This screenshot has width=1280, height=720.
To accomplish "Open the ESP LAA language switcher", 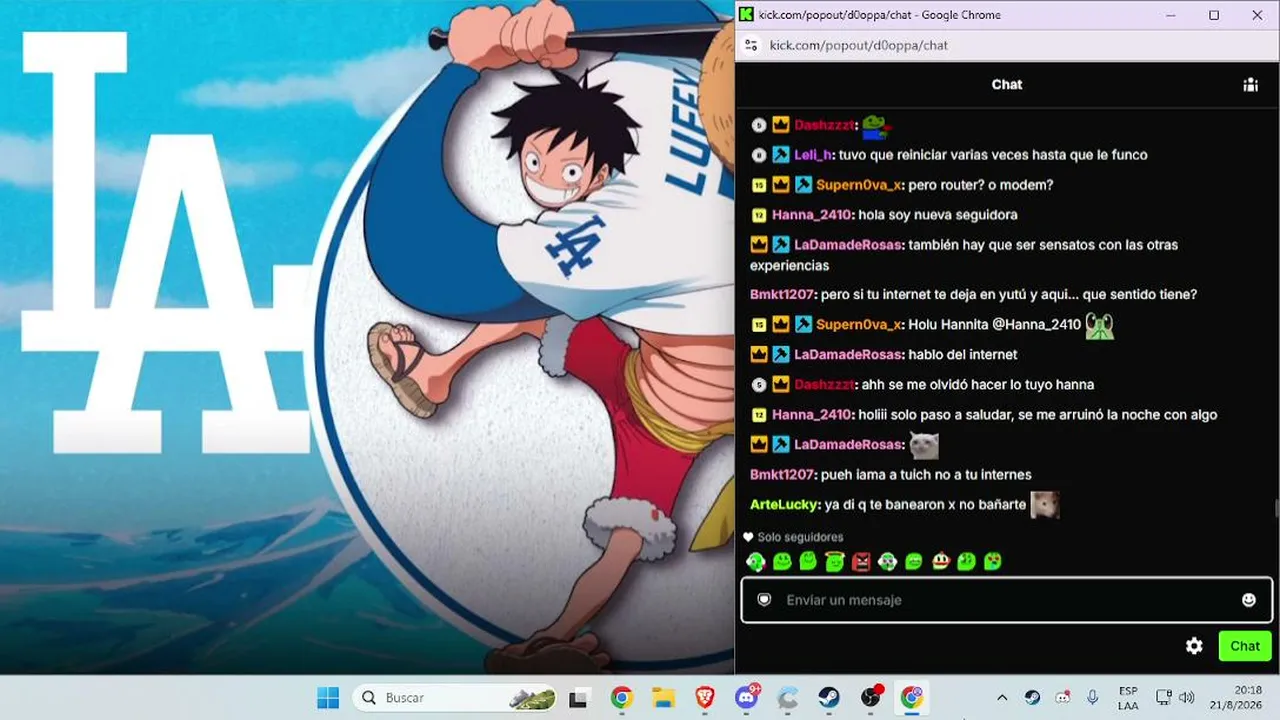I will pyautogui.click(x=1128, y=698).
